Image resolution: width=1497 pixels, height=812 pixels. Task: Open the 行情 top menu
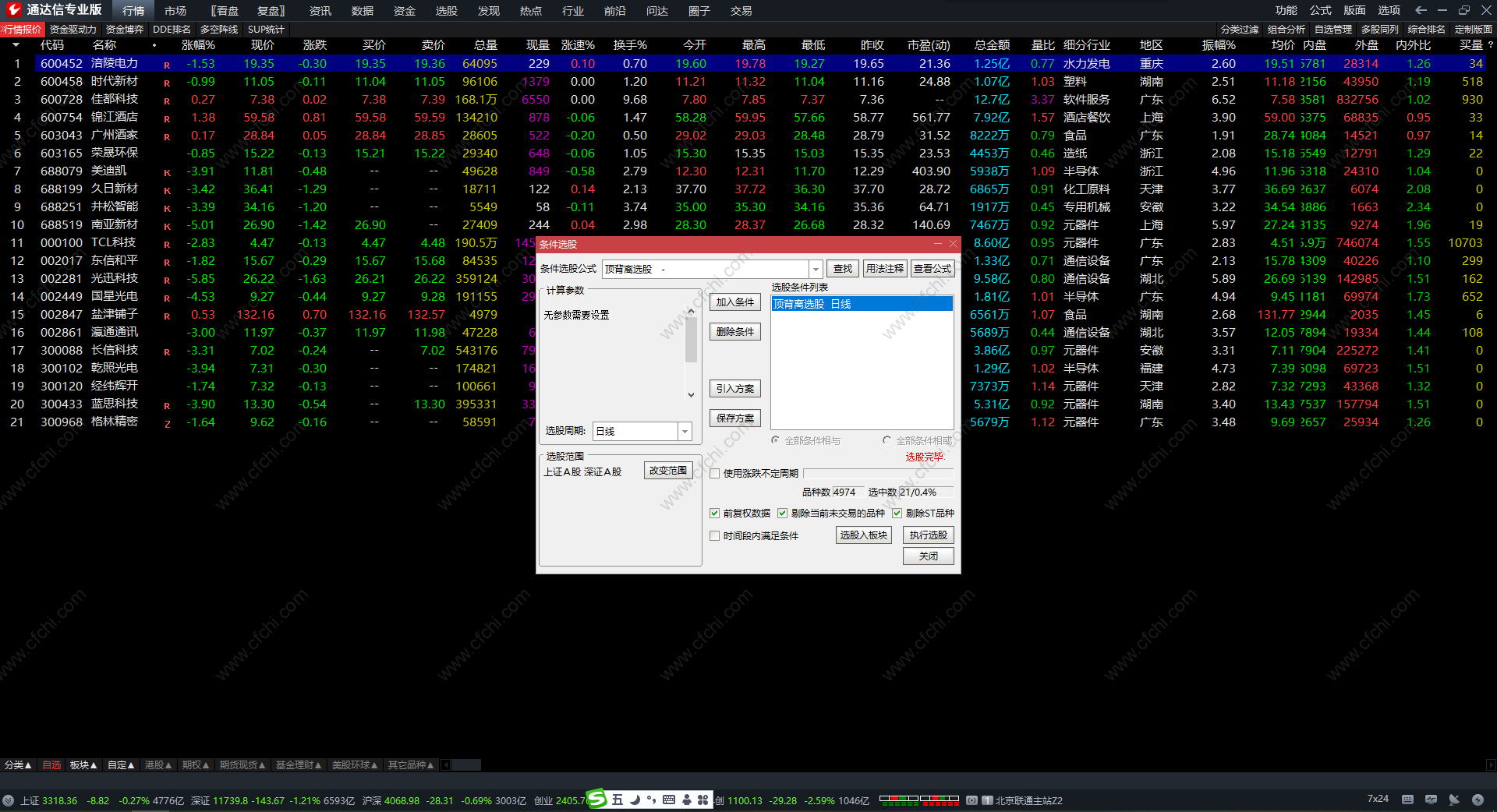[133, 10]
